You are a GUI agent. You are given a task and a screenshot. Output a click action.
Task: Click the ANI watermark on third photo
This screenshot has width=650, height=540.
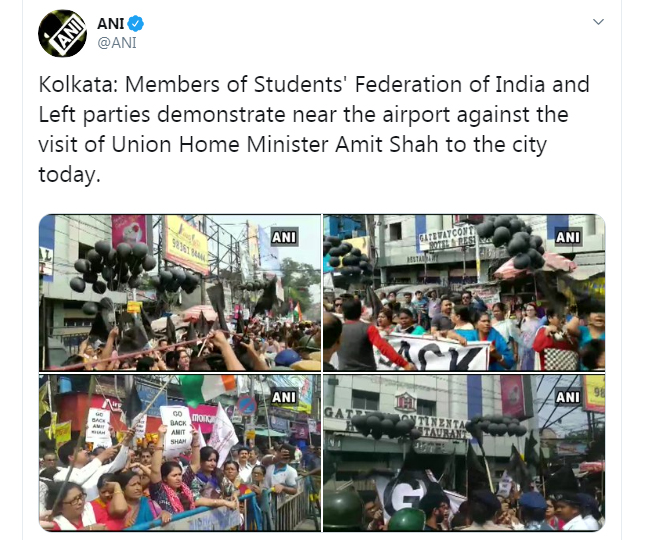[x=284, y=397]
